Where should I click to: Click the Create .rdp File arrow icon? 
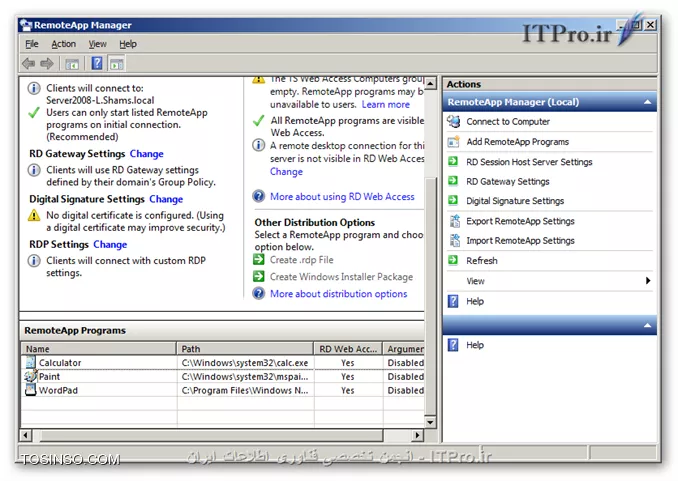click(x=259, y=260)
